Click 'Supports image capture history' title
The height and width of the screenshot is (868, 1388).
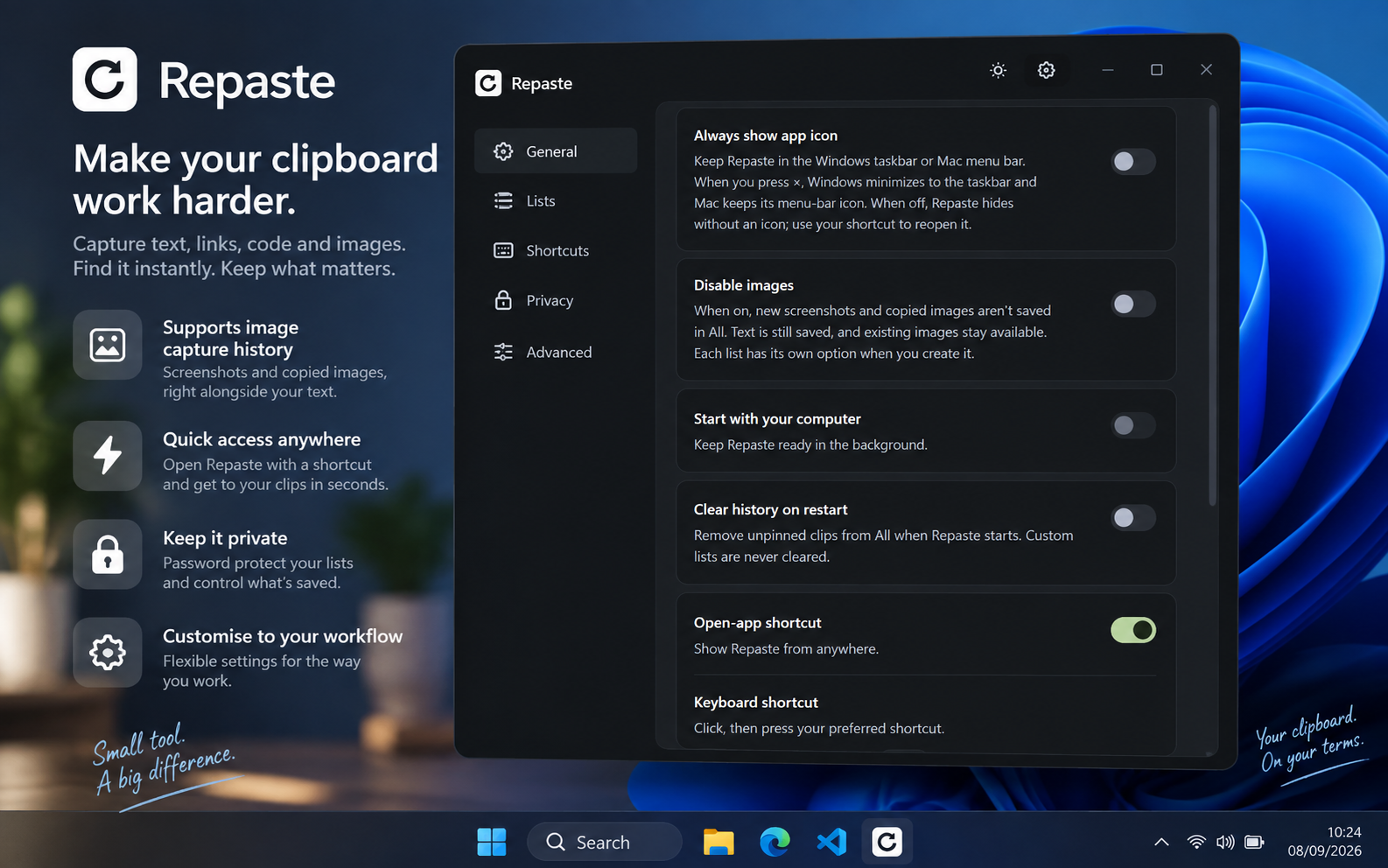[x=231, y=339]
